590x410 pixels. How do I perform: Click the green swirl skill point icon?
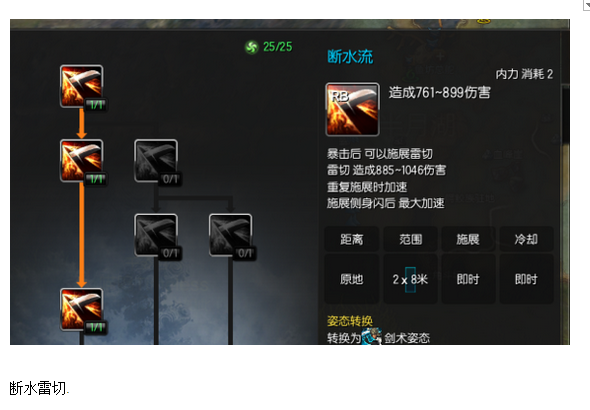tap(252, 47)
